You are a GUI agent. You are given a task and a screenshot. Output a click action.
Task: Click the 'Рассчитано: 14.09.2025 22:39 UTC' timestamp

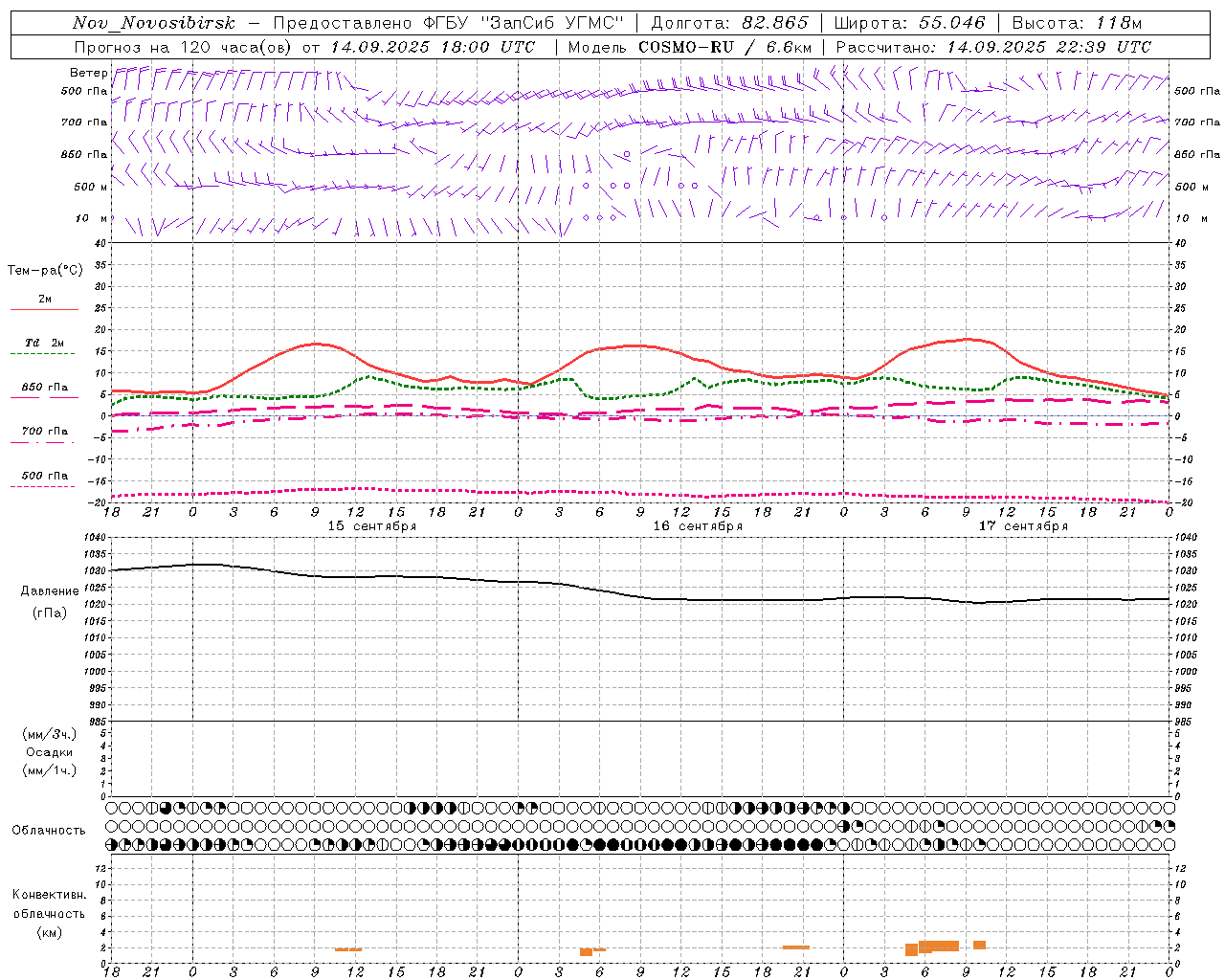[x=993, y=47]
